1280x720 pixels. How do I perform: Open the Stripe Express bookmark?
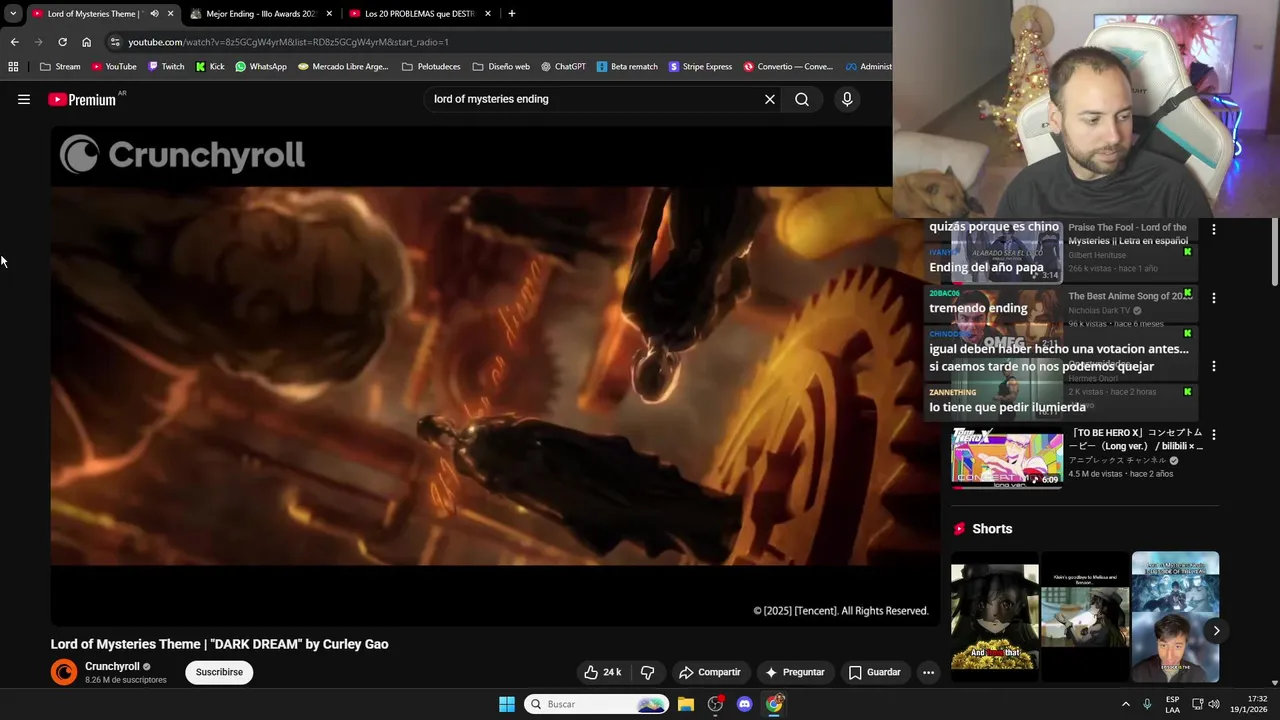[700, 67]
